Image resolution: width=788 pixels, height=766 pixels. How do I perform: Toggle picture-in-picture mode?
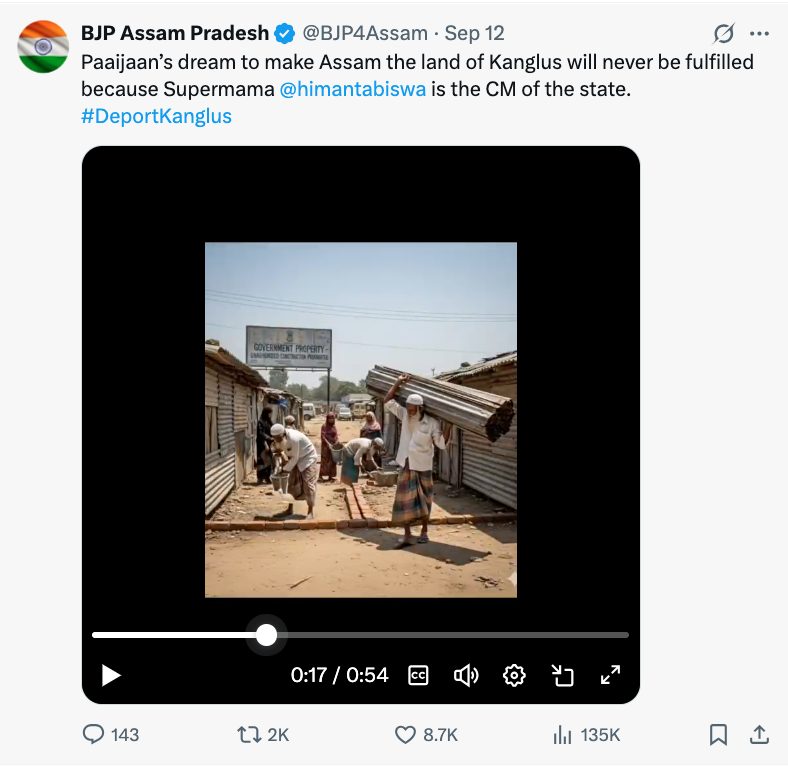click(x=563, y=675)
